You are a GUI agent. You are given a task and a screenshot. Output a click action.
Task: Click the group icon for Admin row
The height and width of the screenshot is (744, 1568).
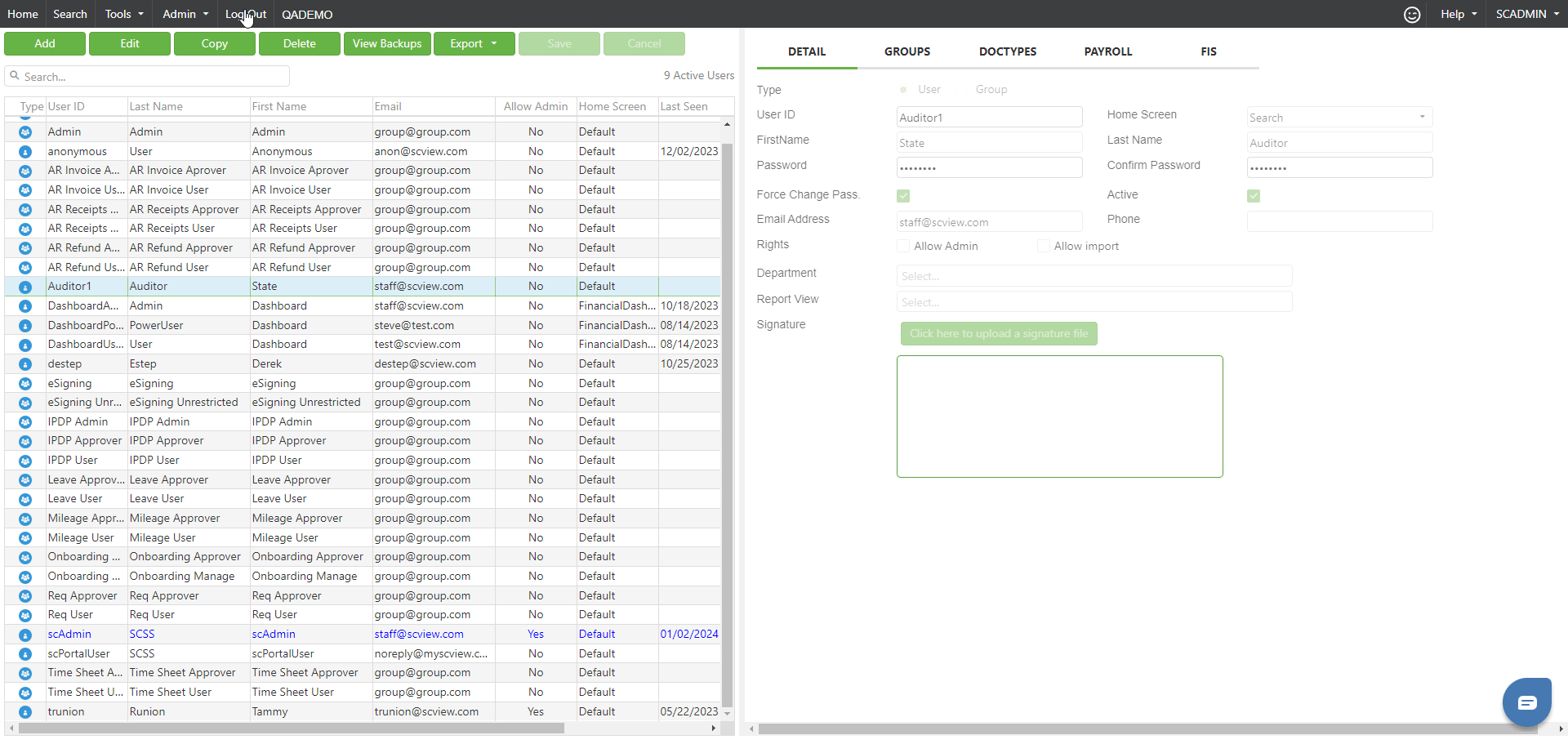click(x=25, y=132)
